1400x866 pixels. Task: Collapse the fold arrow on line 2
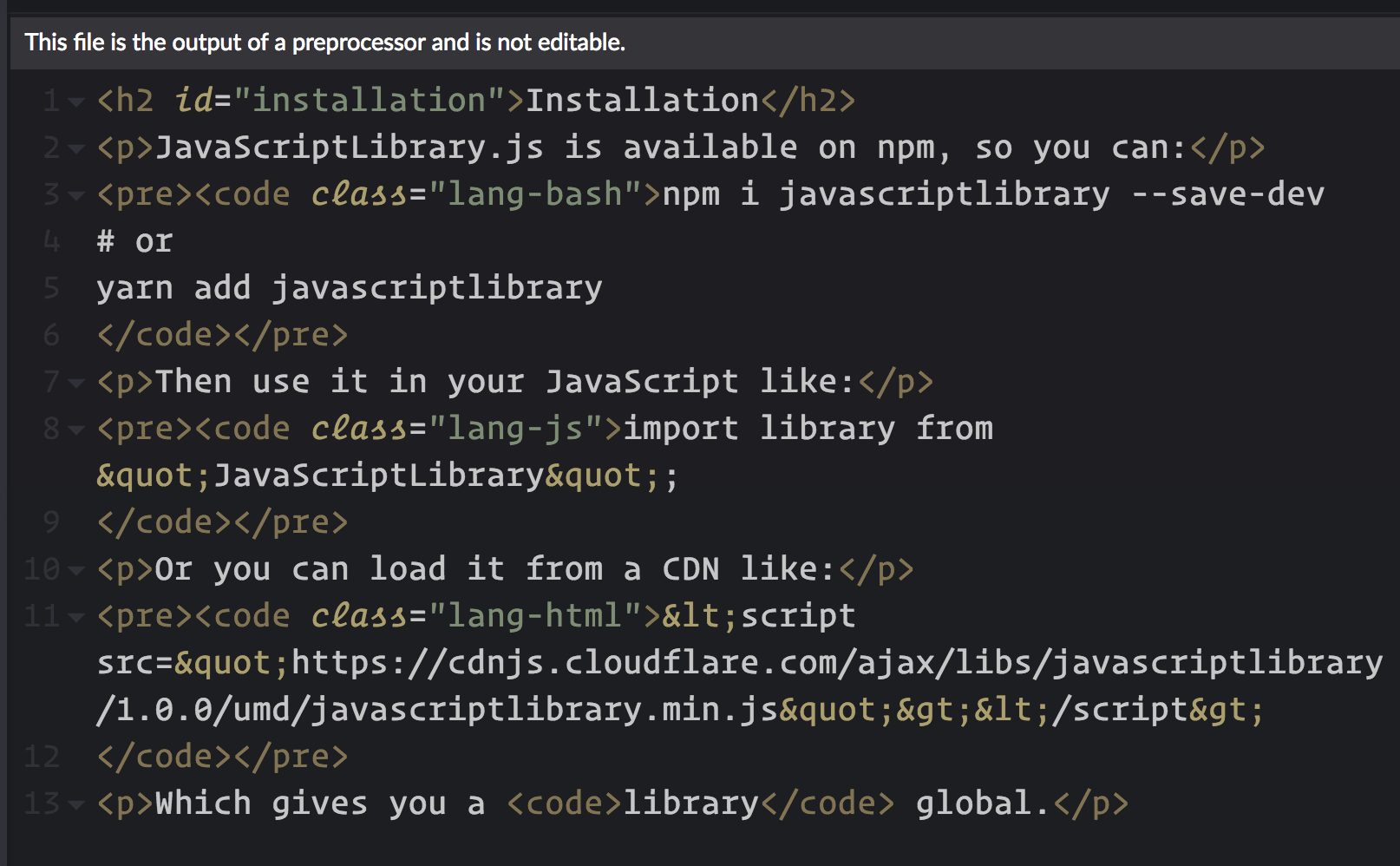76,149
